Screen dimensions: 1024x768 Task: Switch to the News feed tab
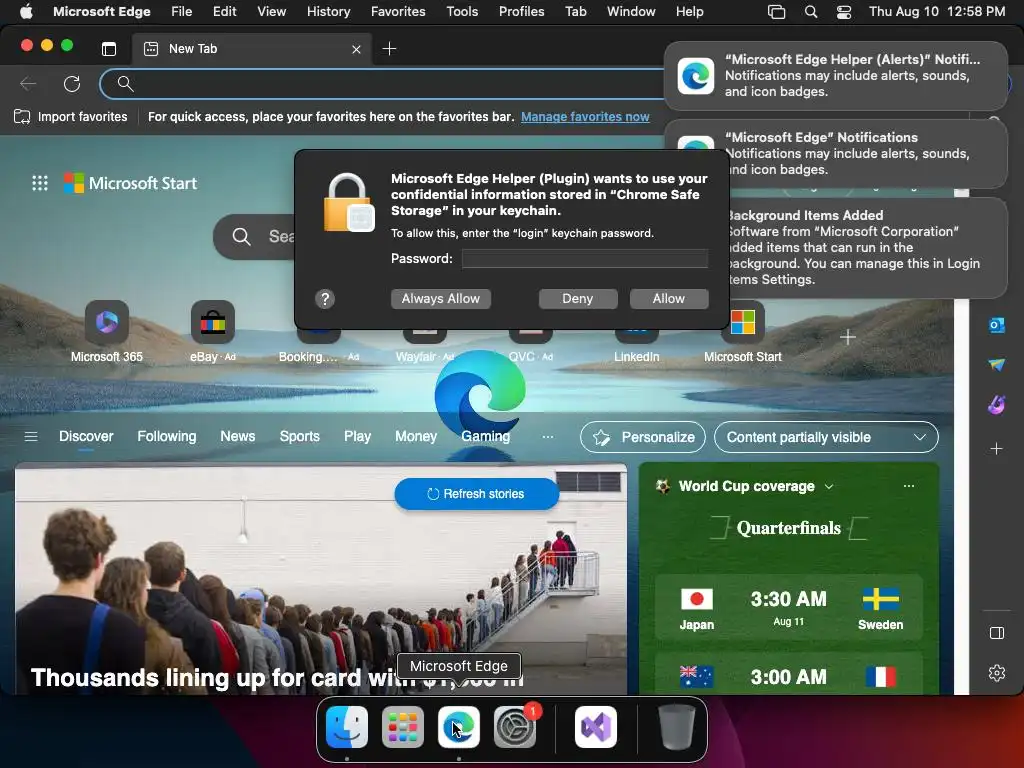coord(238,436)
